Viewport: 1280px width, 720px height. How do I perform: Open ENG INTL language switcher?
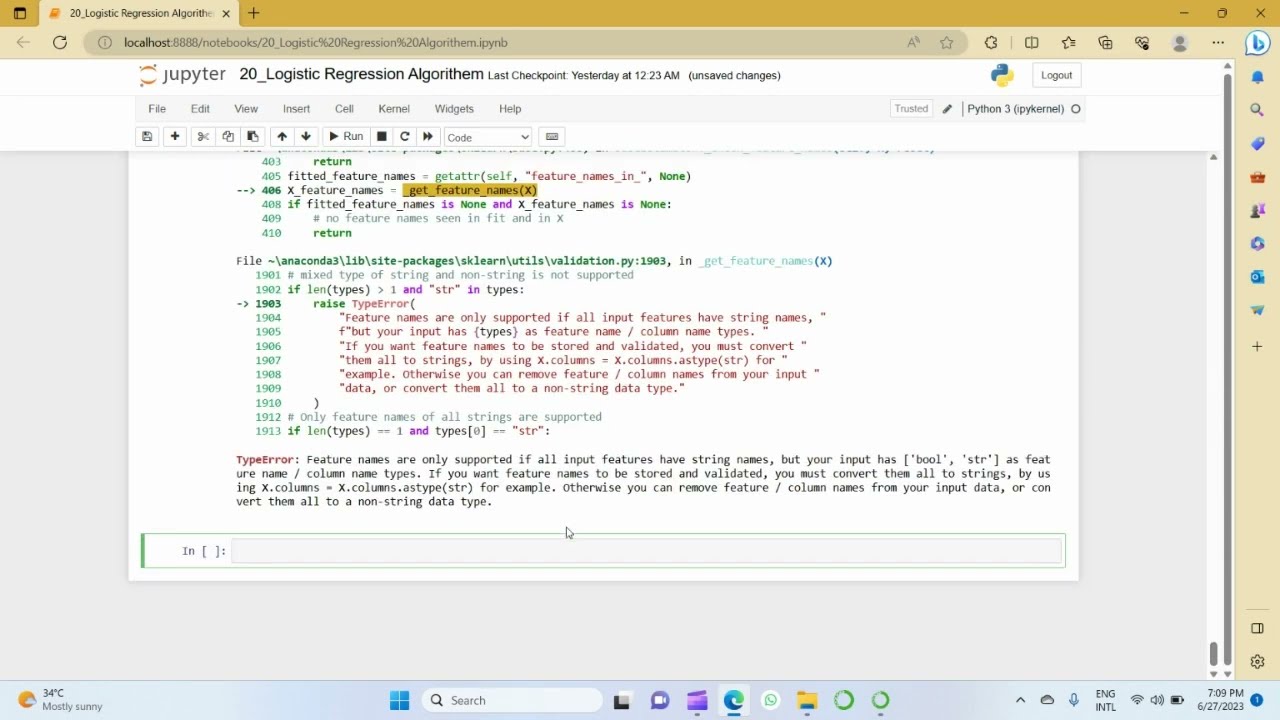tap(1105, 700)
